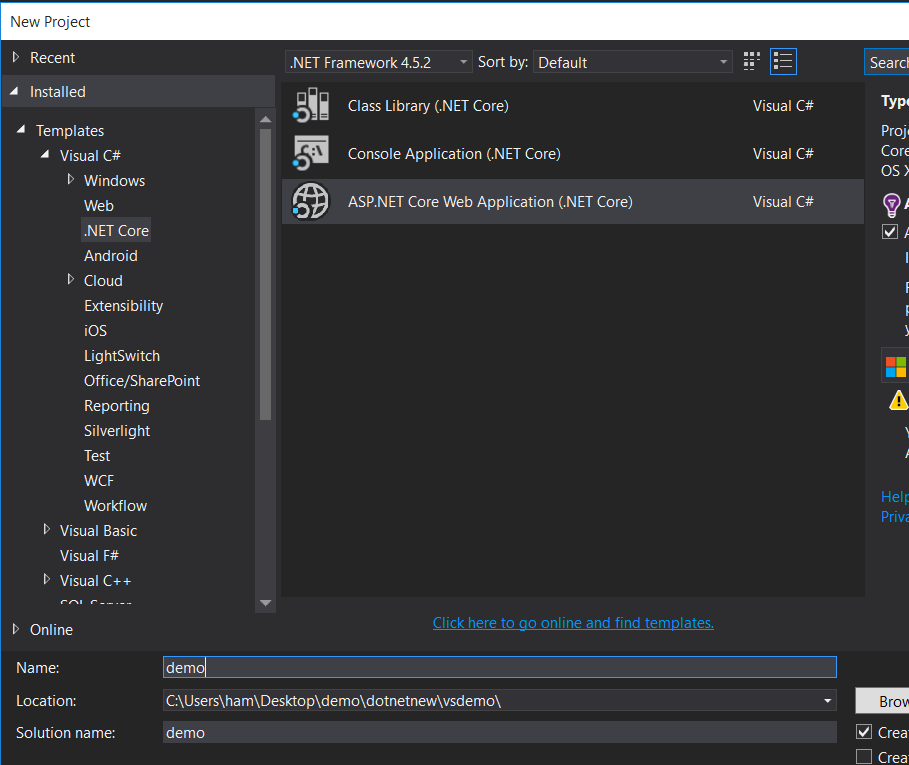The height and width of the screenshot is (765, 909).
Task: Expand the Windows tree node arrow
Action: (70, 180)
